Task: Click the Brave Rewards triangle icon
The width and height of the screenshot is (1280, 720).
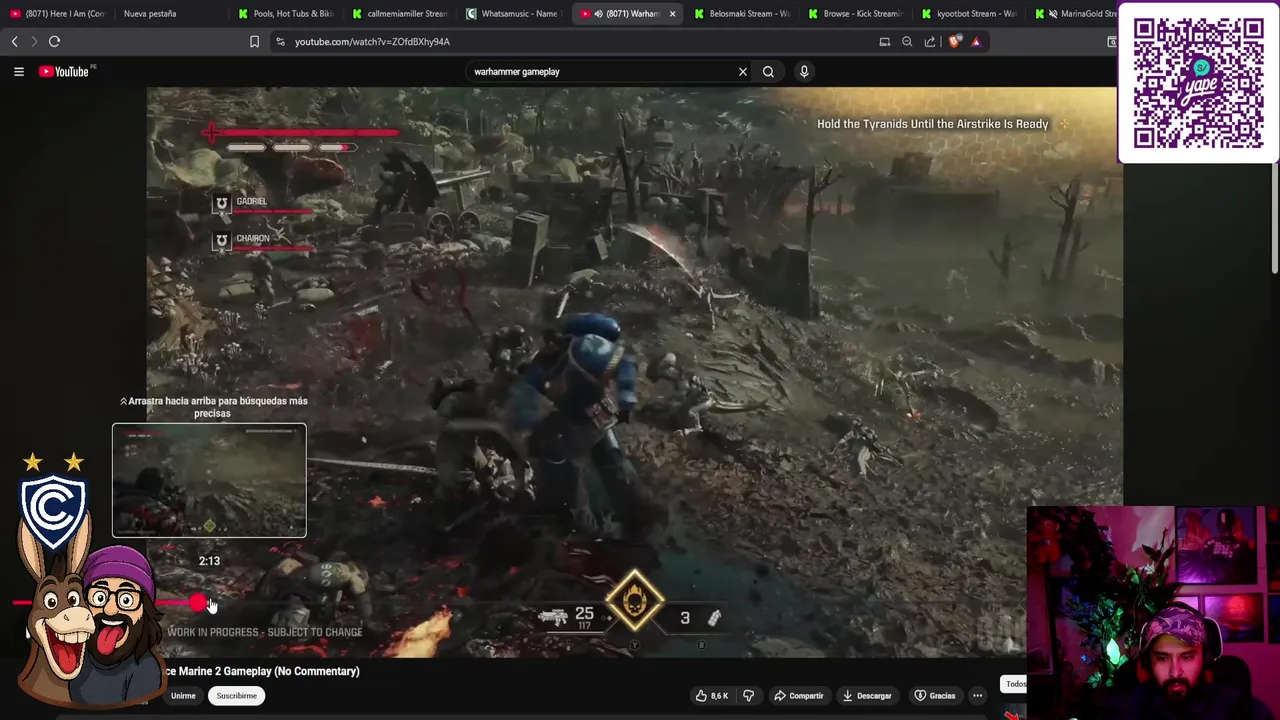Action: click(976, 42)
